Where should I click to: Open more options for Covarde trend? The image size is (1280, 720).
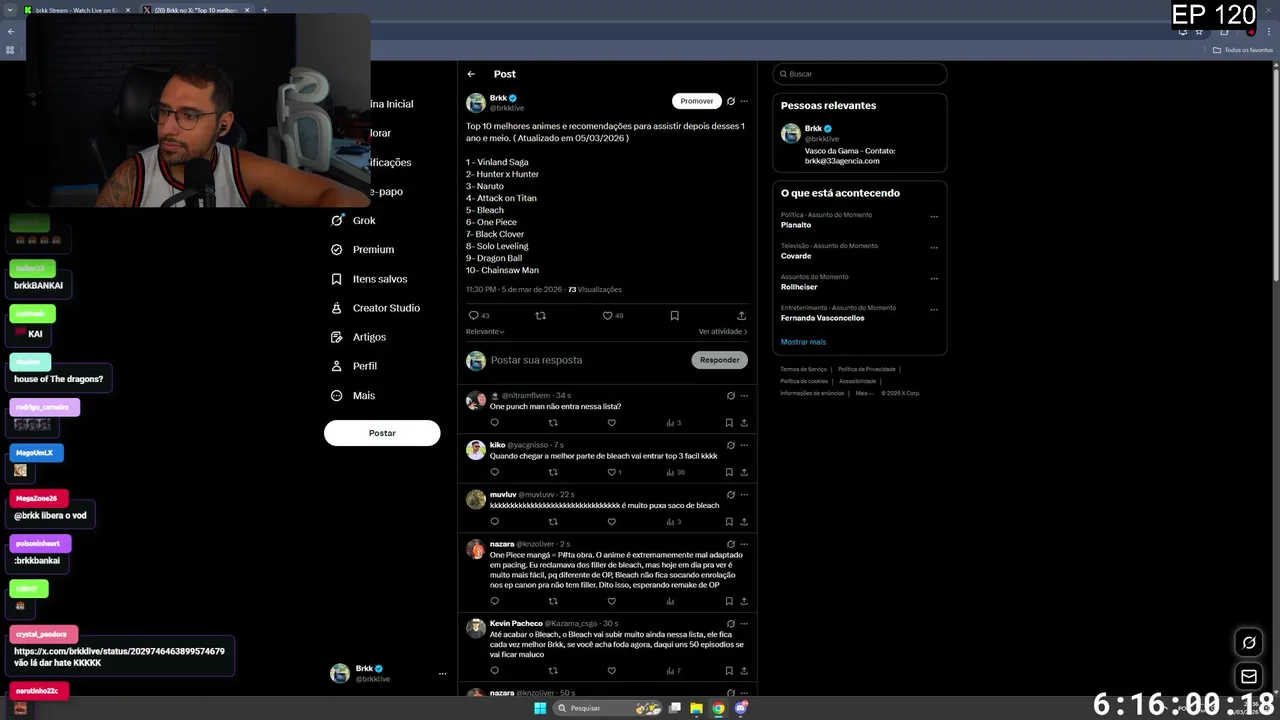click(x=934, y=247)
